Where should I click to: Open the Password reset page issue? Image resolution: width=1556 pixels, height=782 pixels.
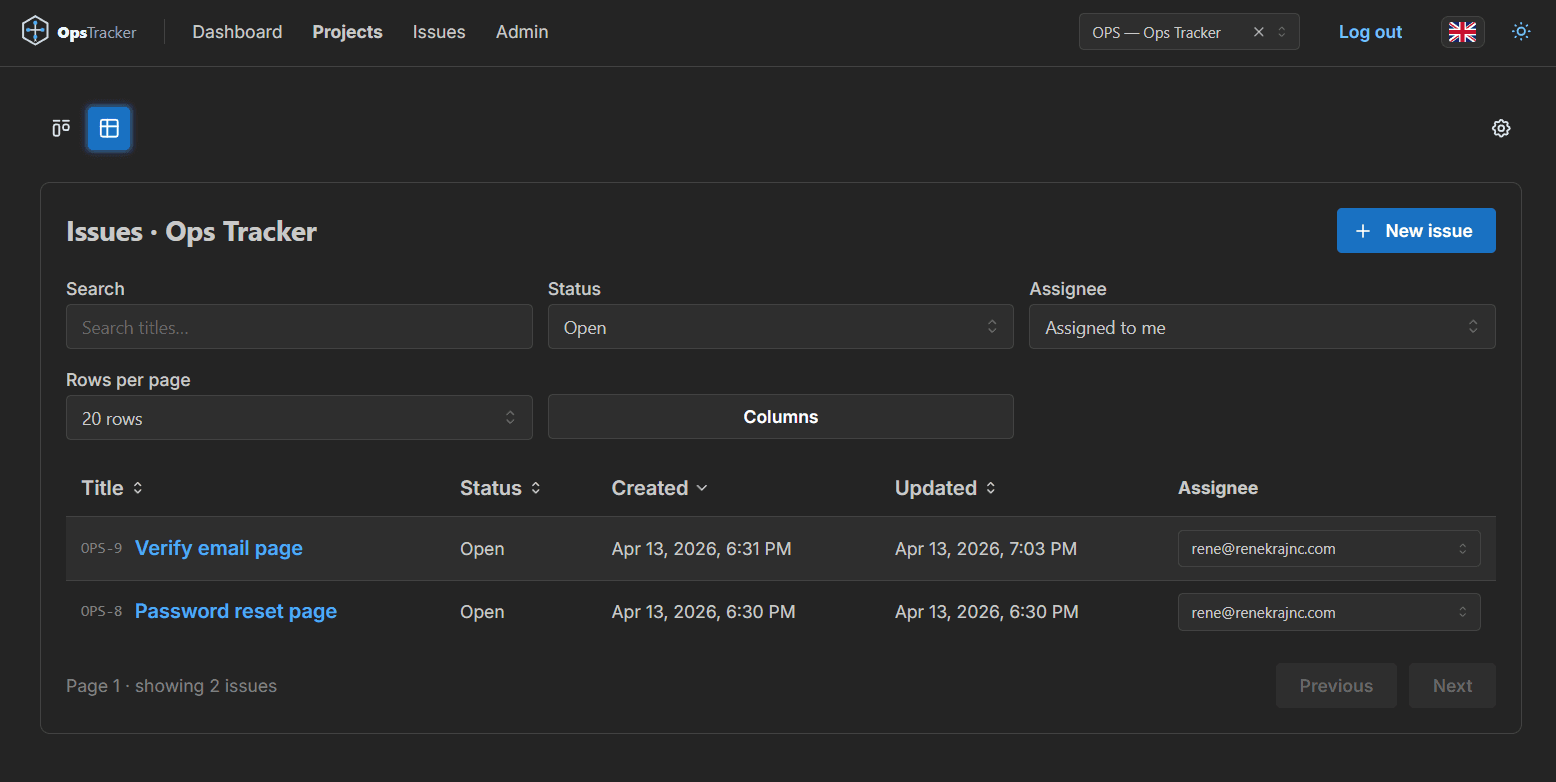(235, 611)
